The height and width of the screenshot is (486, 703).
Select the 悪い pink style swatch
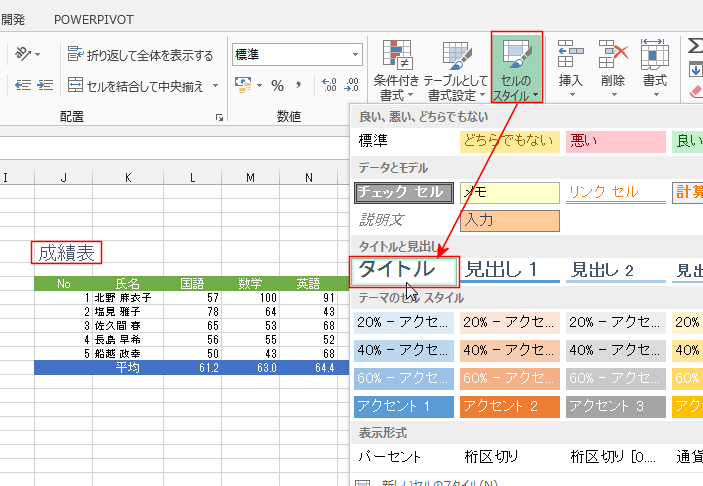point(612,141)
